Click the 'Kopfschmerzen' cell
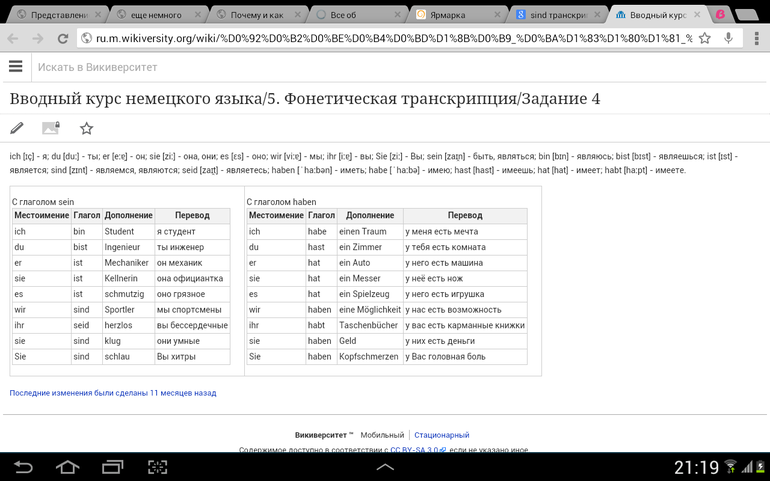Screen dimensions: 770x481 pos(370,357)
